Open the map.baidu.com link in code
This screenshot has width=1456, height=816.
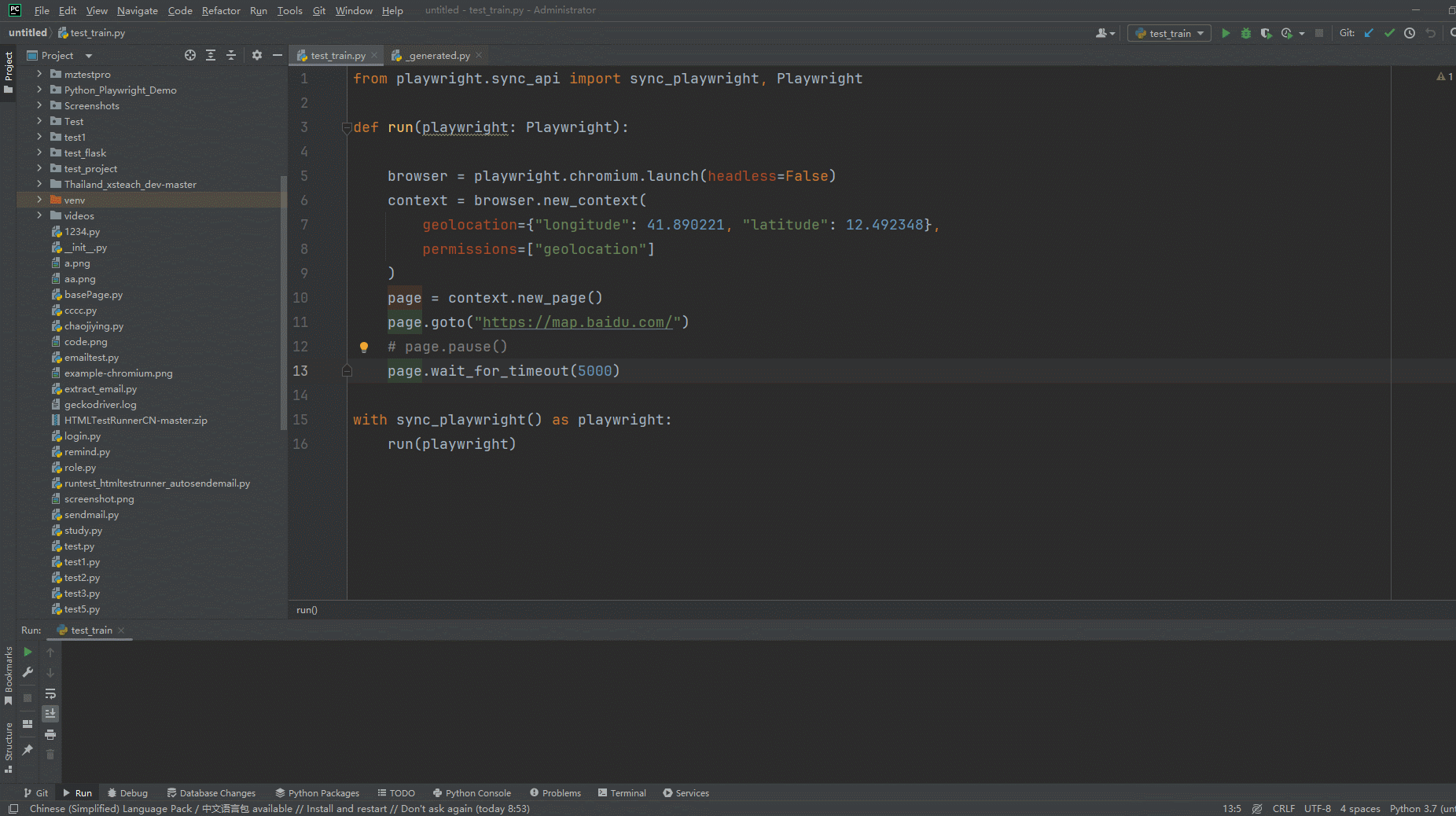(x=577, y=322)
